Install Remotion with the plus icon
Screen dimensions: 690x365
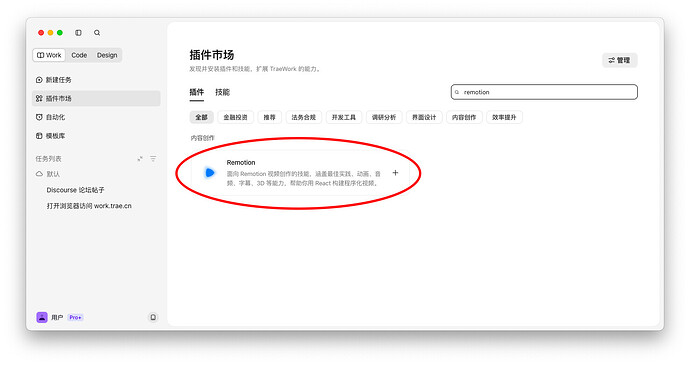pyautogui.click(x=395, y=173)
